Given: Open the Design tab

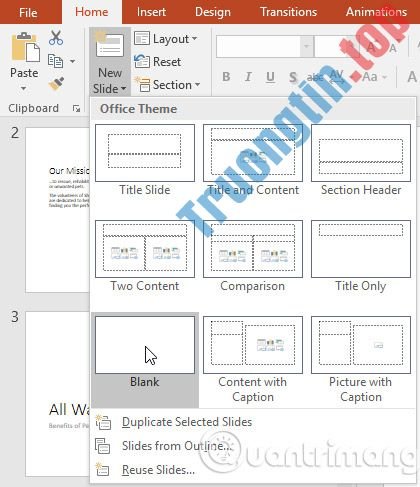Looking at the screenshot, I should (213, 12).
